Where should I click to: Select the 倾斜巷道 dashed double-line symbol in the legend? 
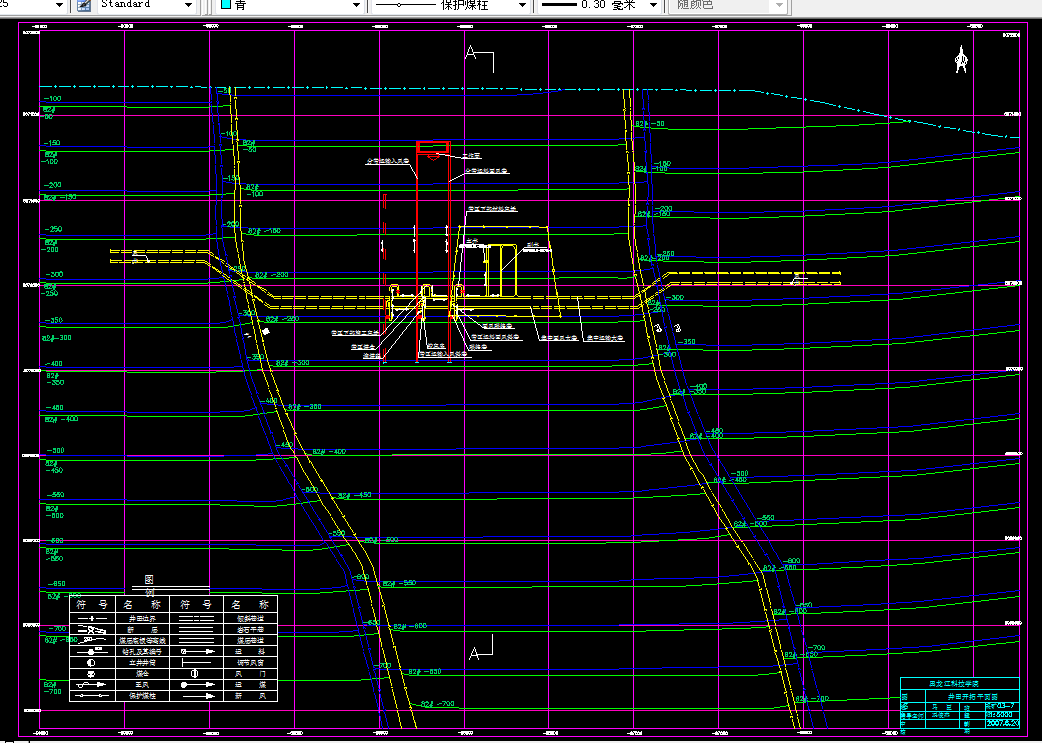tap(197, 619)
